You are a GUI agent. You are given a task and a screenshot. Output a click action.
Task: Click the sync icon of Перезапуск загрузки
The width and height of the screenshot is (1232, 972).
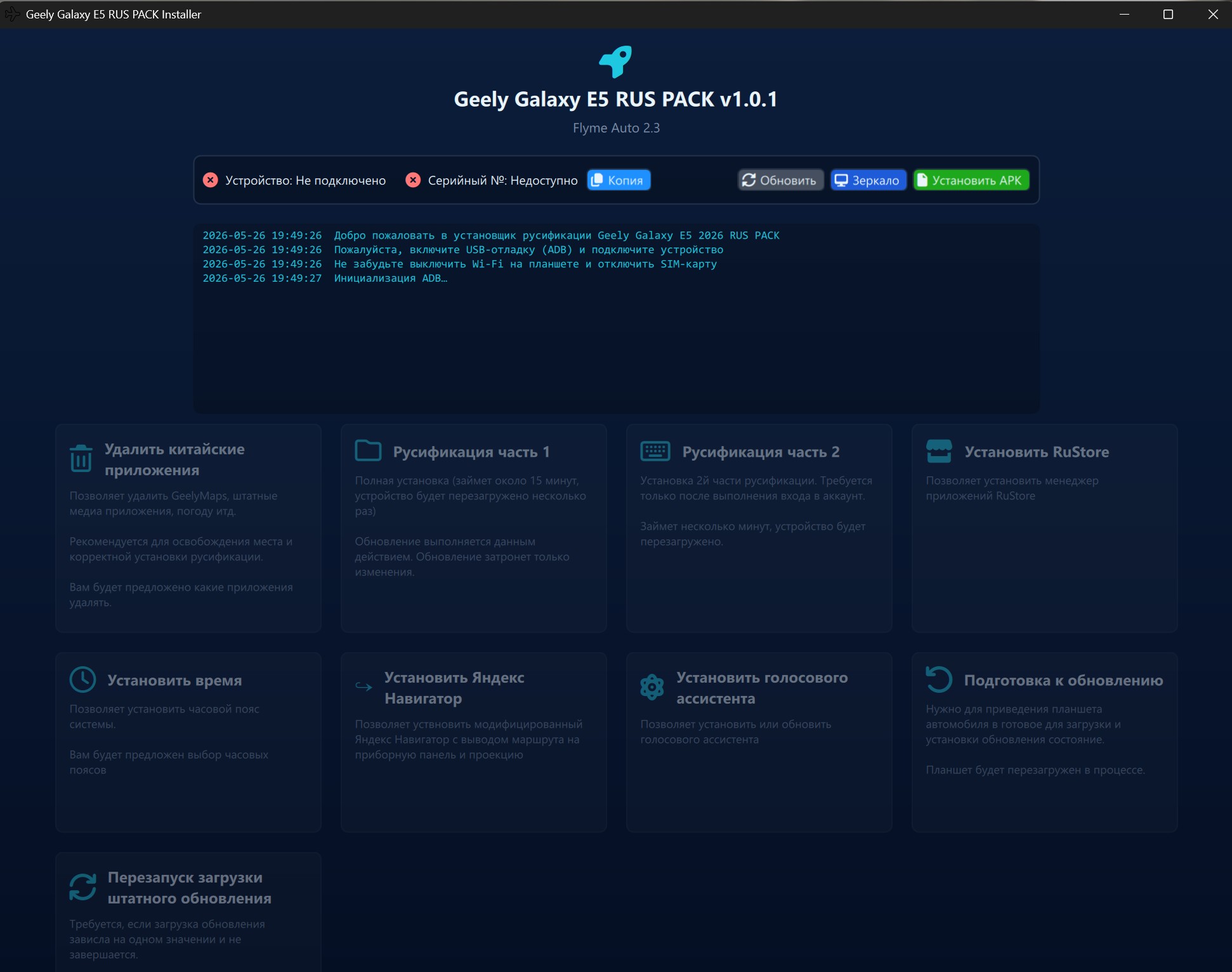pos(82,887)
